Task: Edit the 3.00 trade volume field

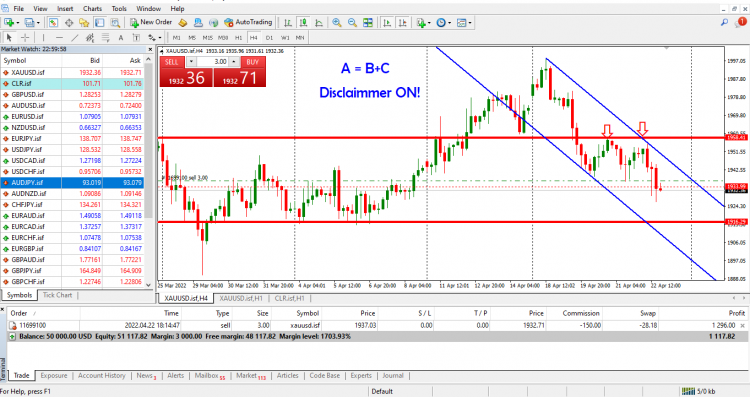Action: pos(212,62)
